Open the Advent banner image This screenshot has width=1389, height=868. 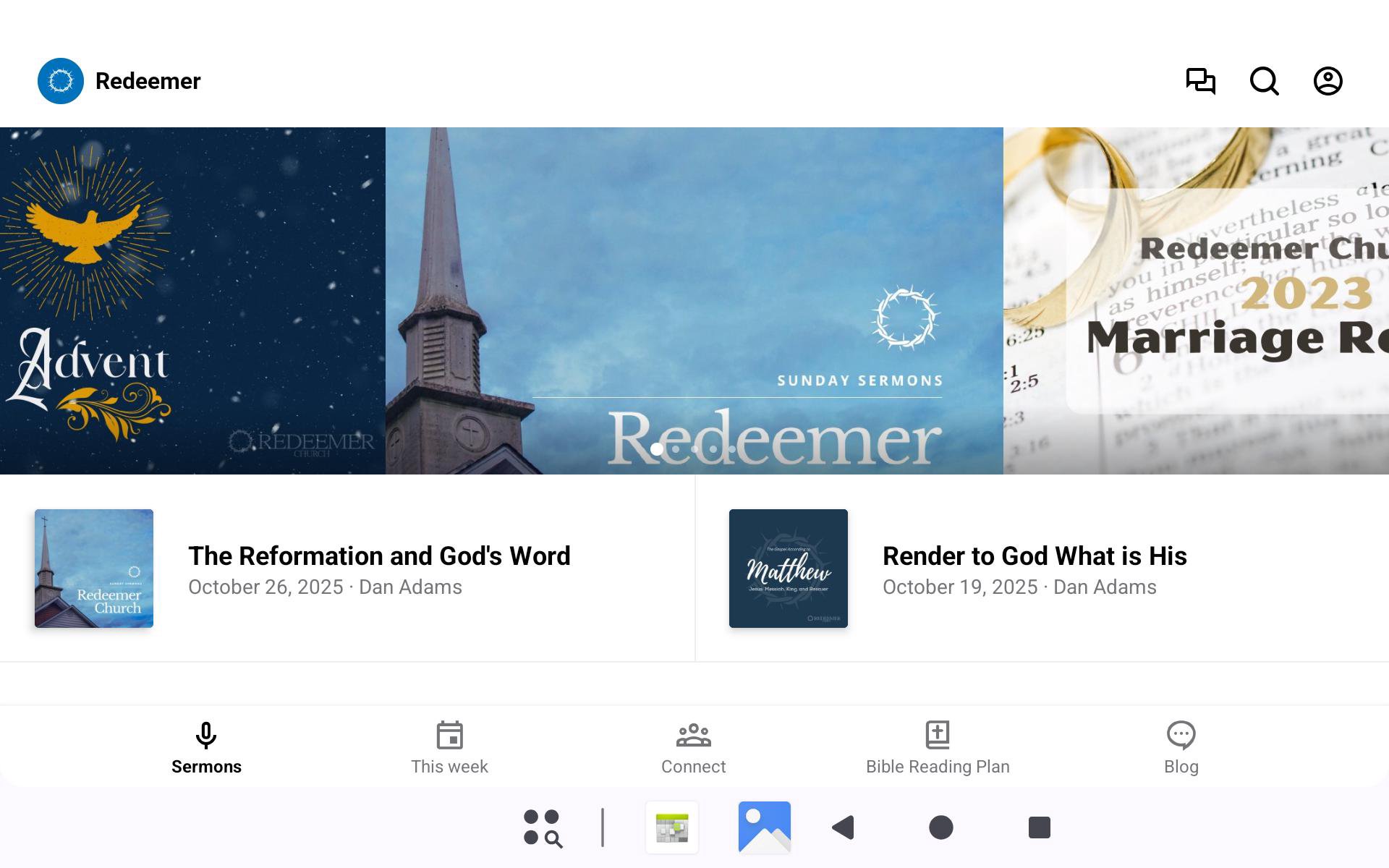192,300
